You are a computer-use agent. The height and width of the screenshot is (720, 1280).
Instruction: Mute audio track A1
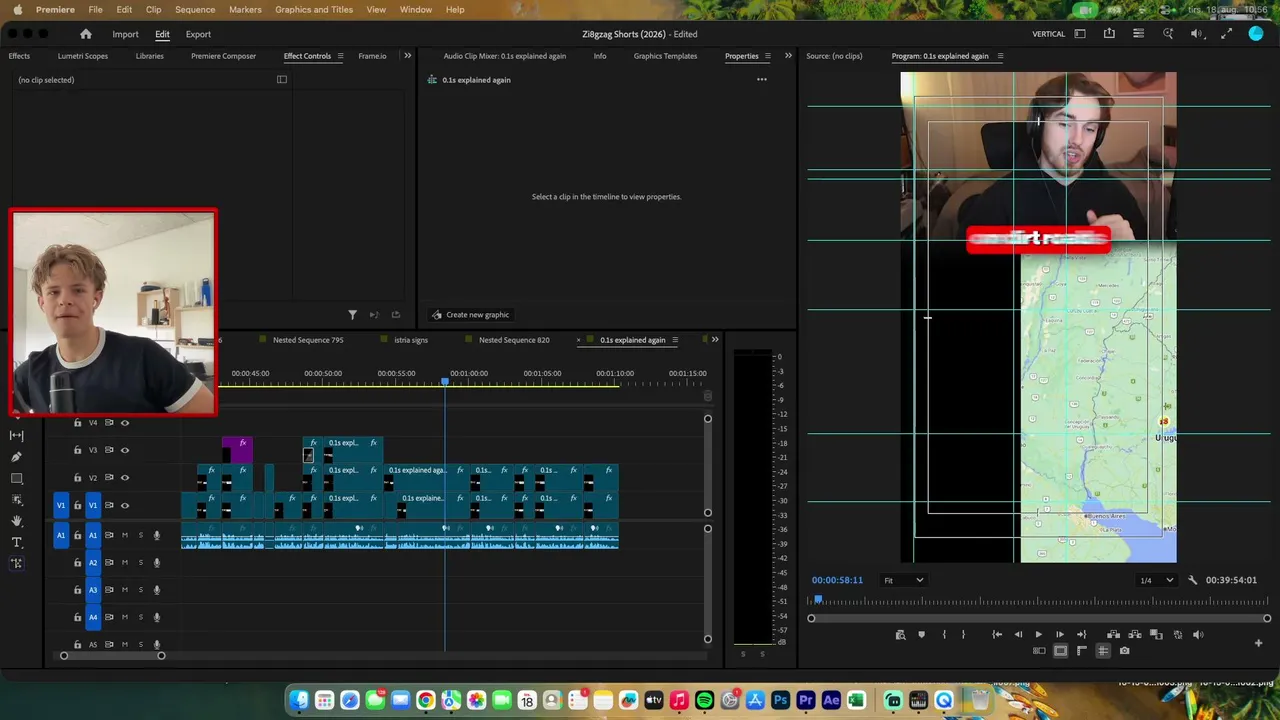(125, 535)
